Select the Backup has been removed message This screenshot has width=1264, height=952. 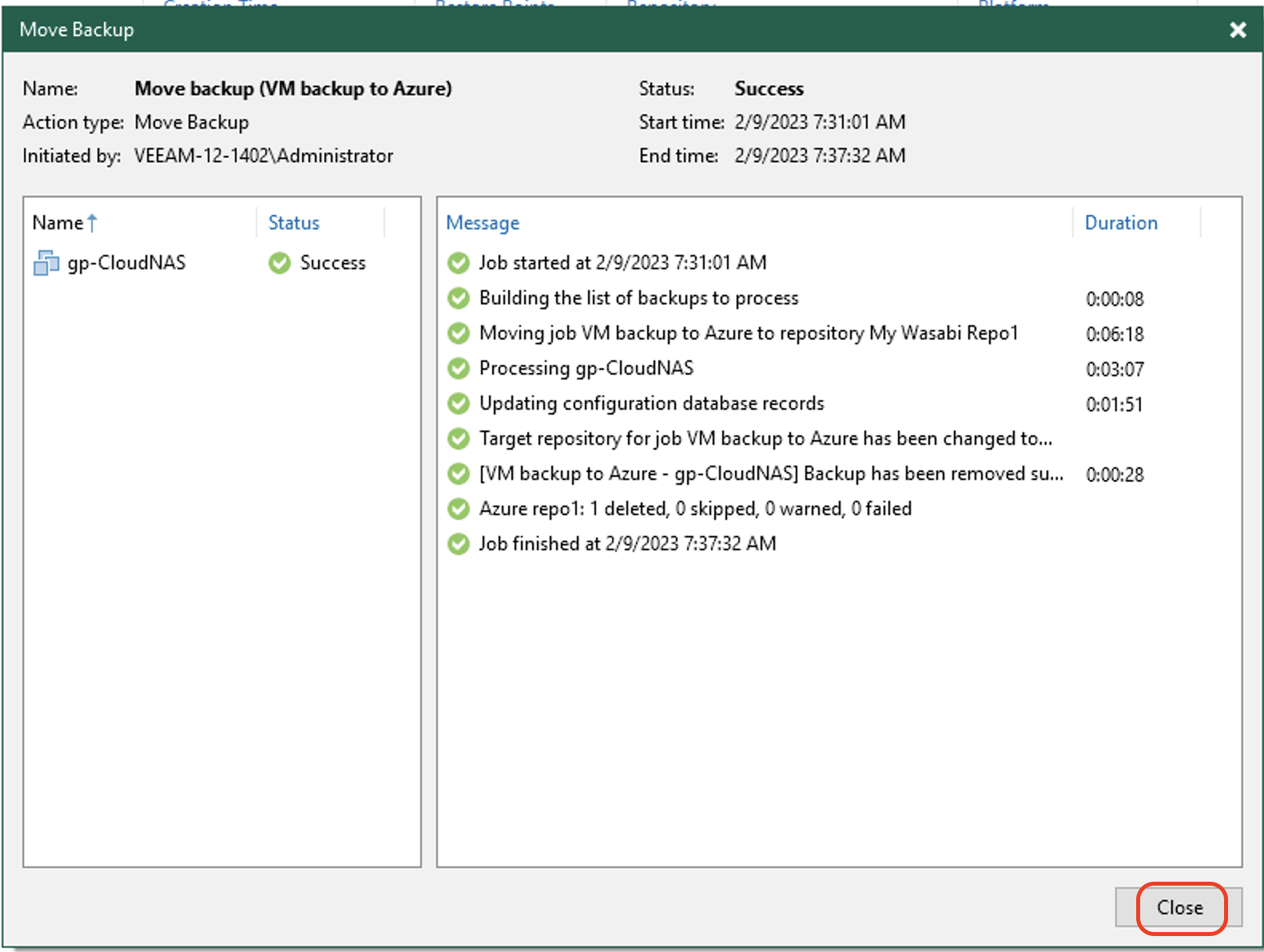(771, 474)
